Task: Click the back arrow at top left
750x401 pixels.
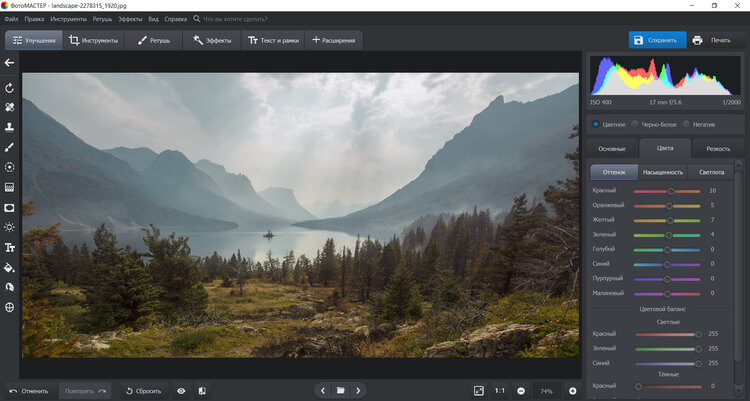Action: pyautogui.click(x=9, y=62)
